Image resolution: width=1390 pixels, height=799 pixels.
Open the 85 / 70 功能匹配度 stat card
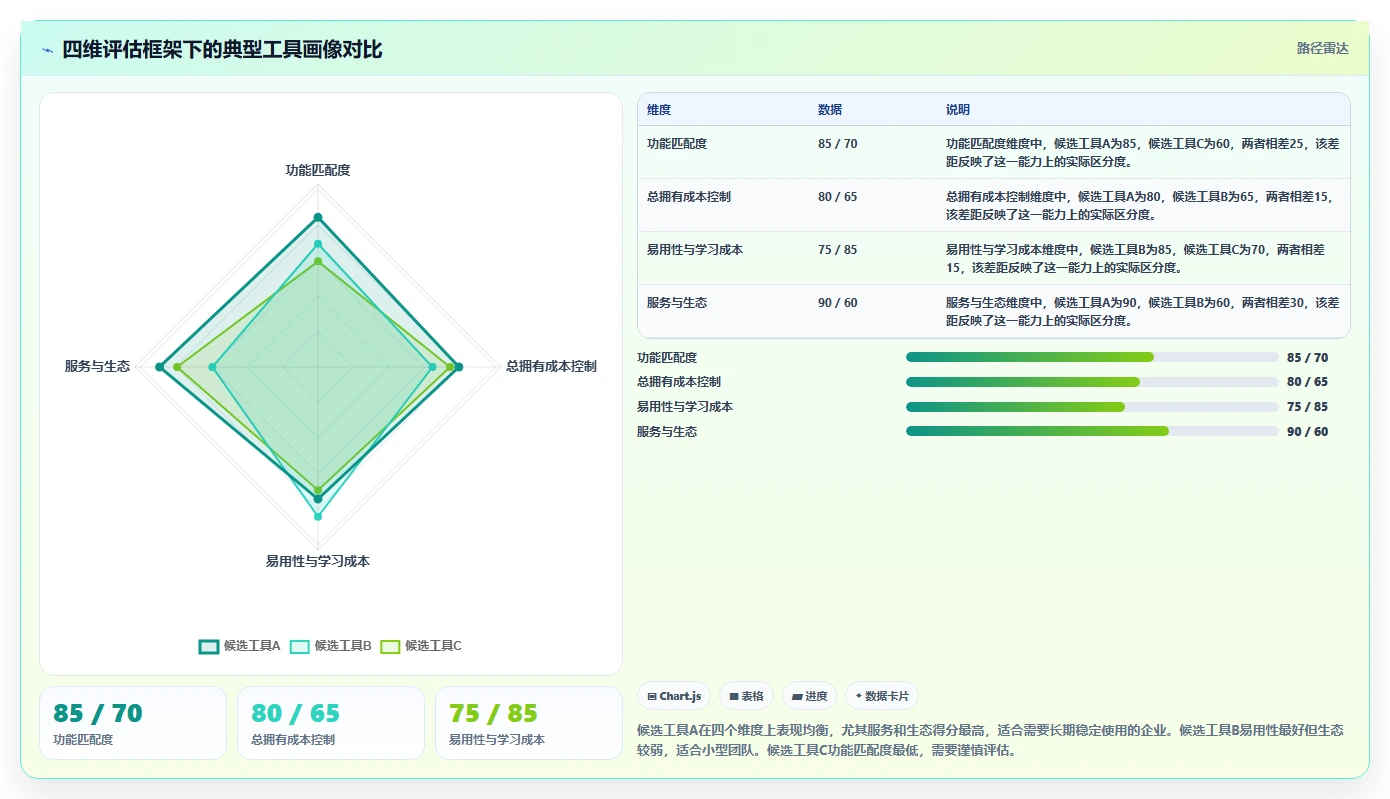point(133,723)
